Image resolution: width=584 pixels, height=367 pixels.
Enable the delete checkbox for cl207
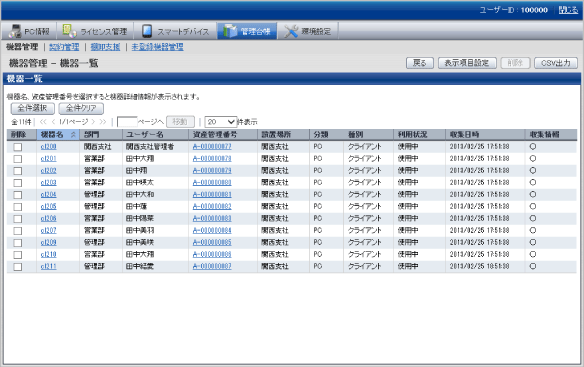(18, 231)
